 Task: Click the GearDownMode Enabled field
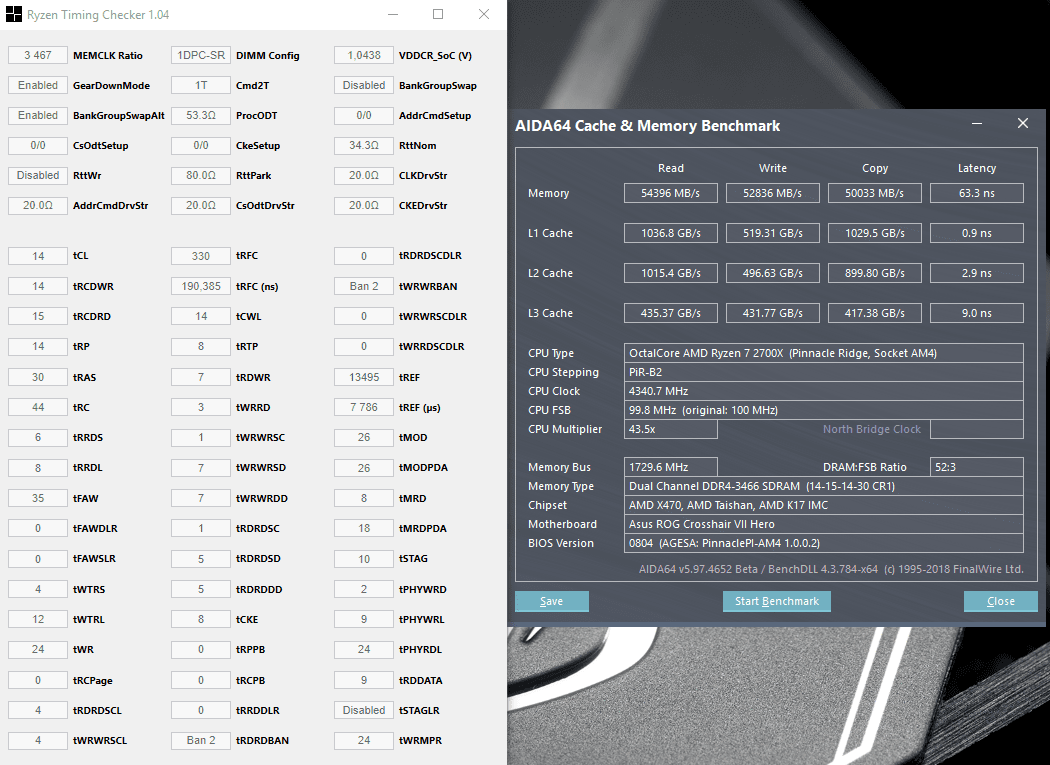point(38,85)
